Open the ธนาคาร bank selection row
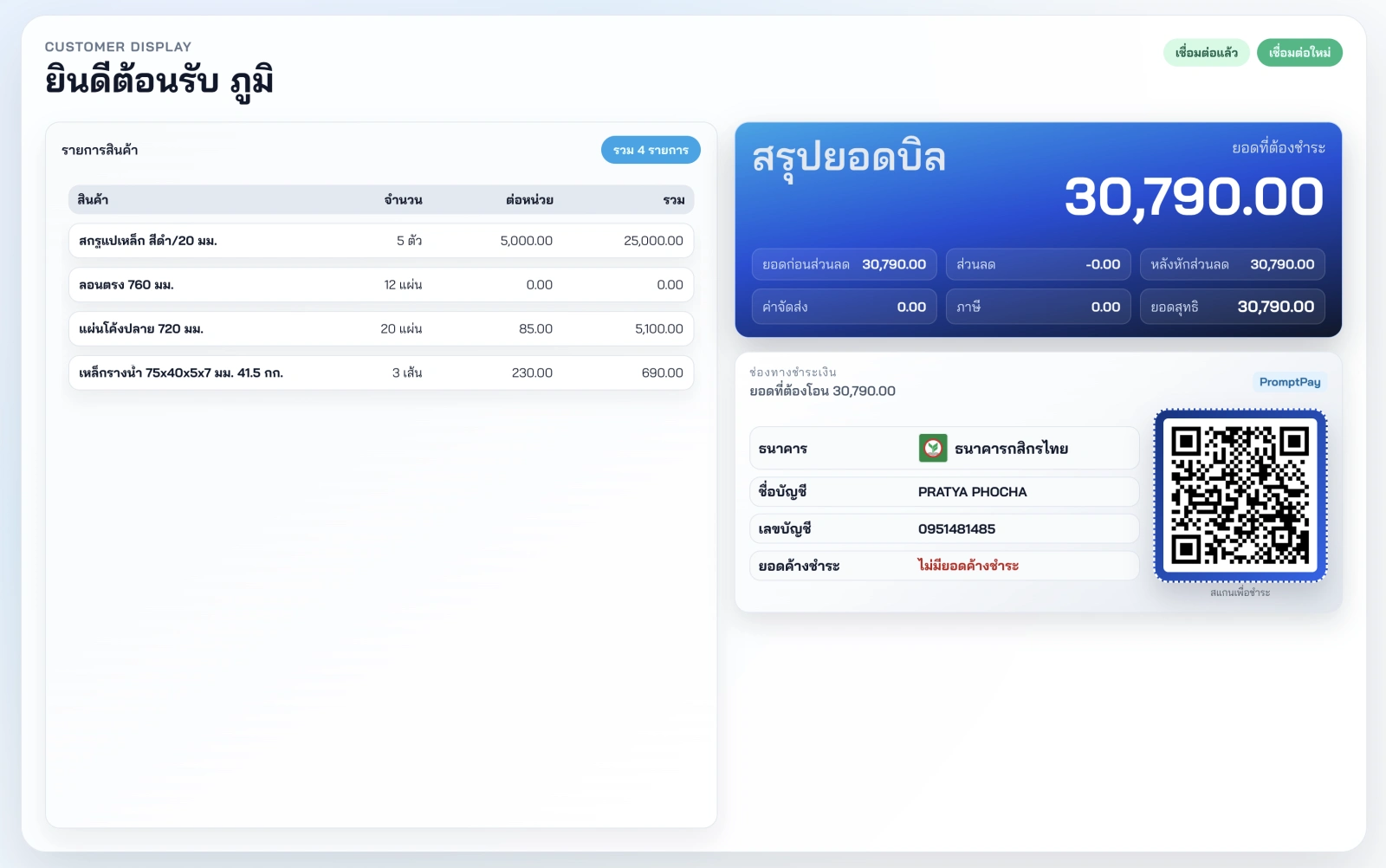This screenshot has width=1386, height=868. click(x=944, y=448)
